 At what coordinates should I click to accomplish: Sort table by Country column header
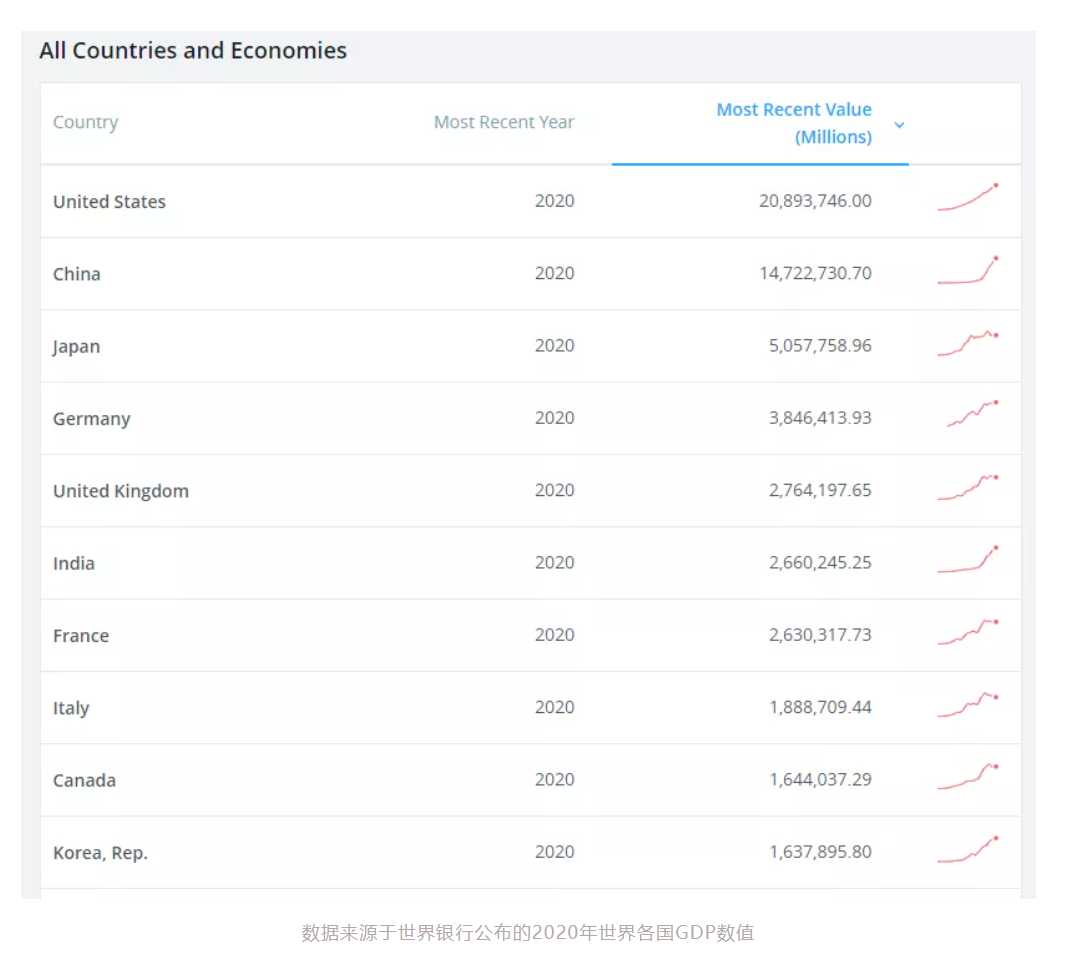point(86,122)
